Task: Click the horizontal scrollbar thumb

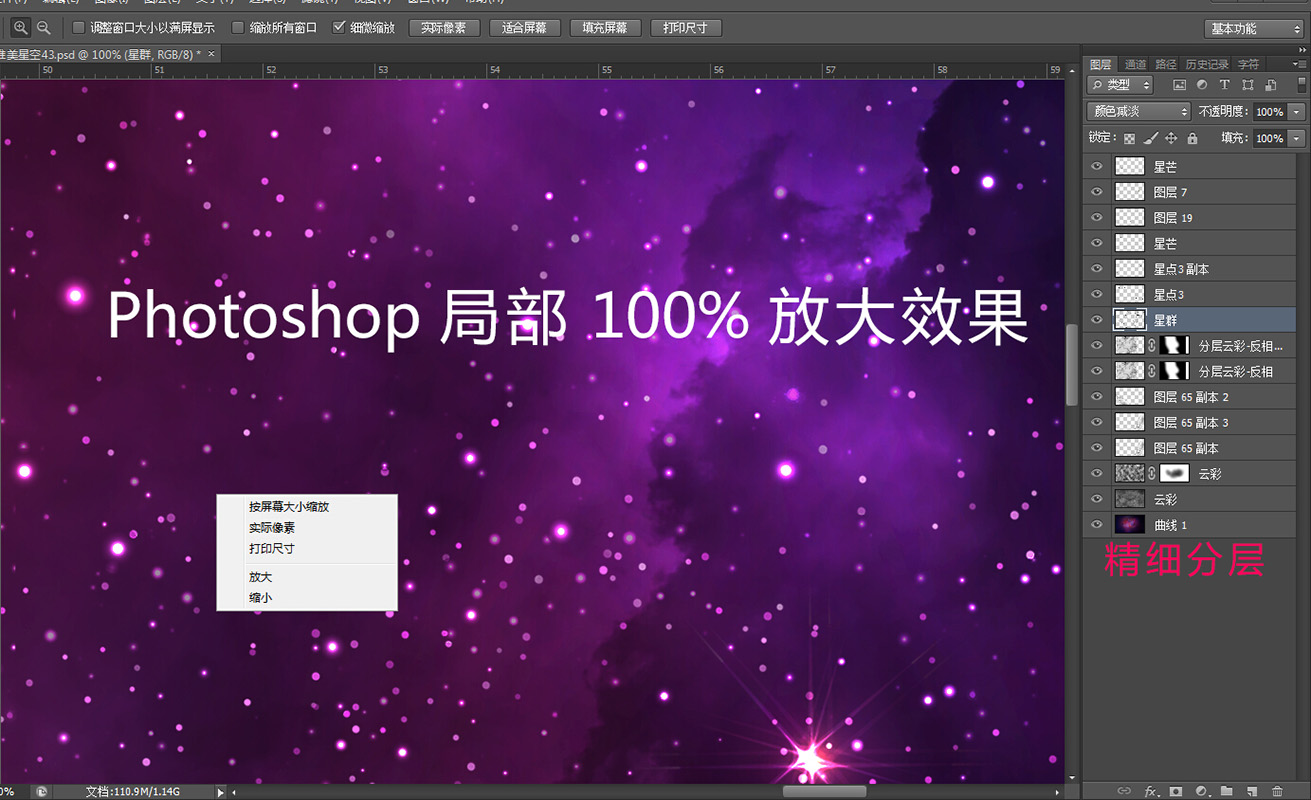Action: click(x=824, y=792)
